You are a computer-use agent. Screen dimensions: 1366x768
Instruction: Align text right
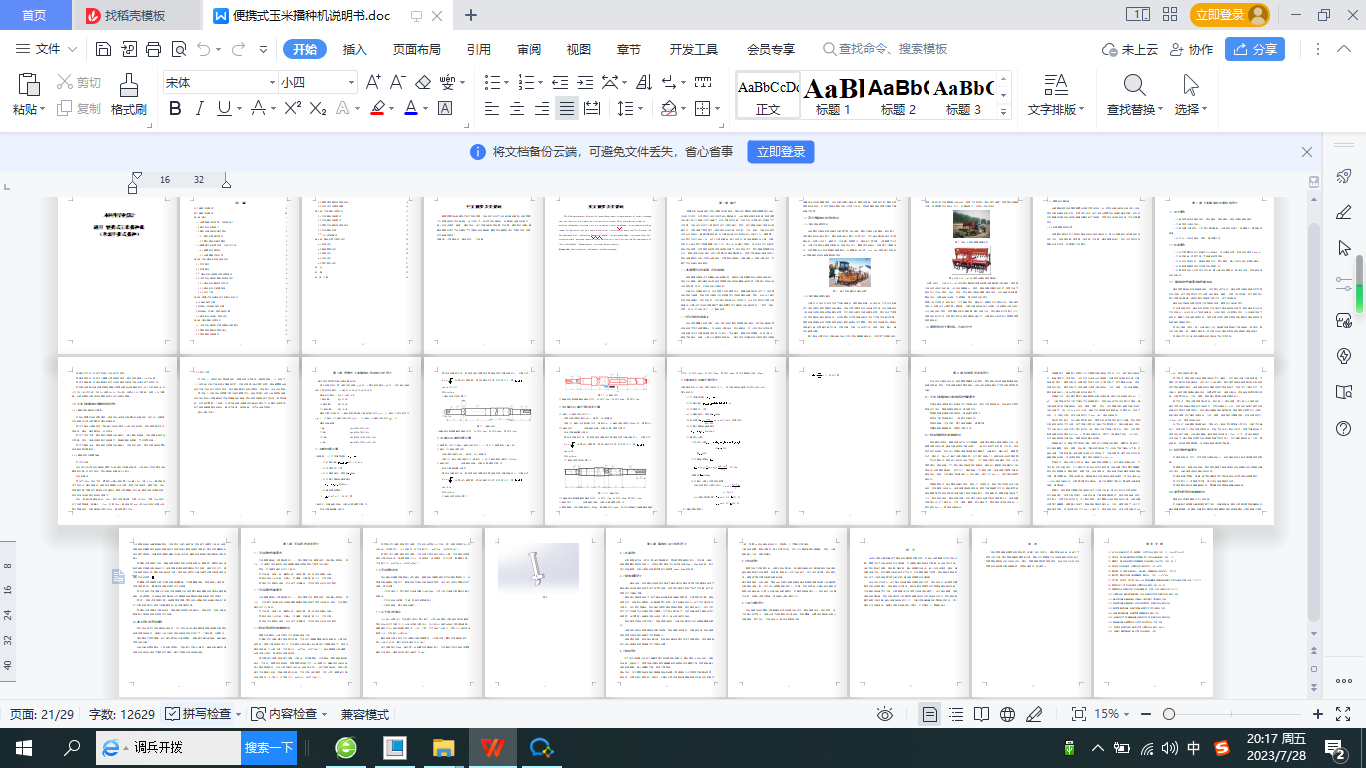542,108
